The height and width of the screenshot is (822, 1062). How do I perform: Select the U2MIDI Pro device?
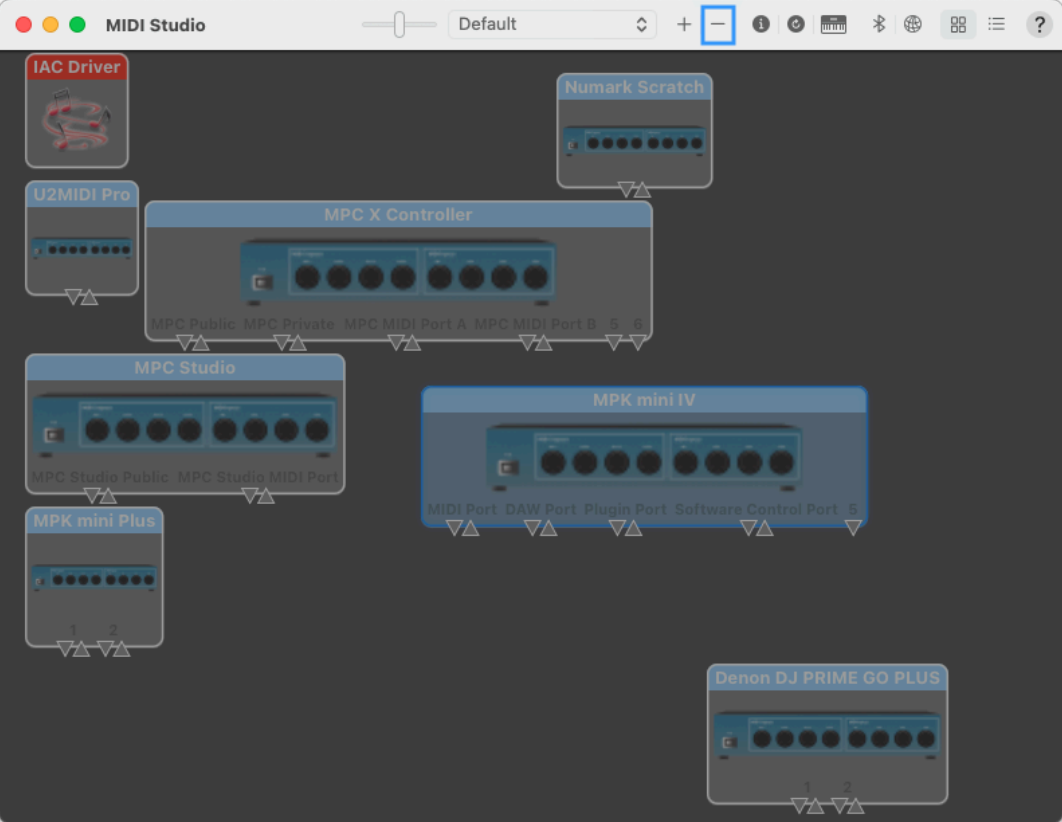(x=82, y=238)
